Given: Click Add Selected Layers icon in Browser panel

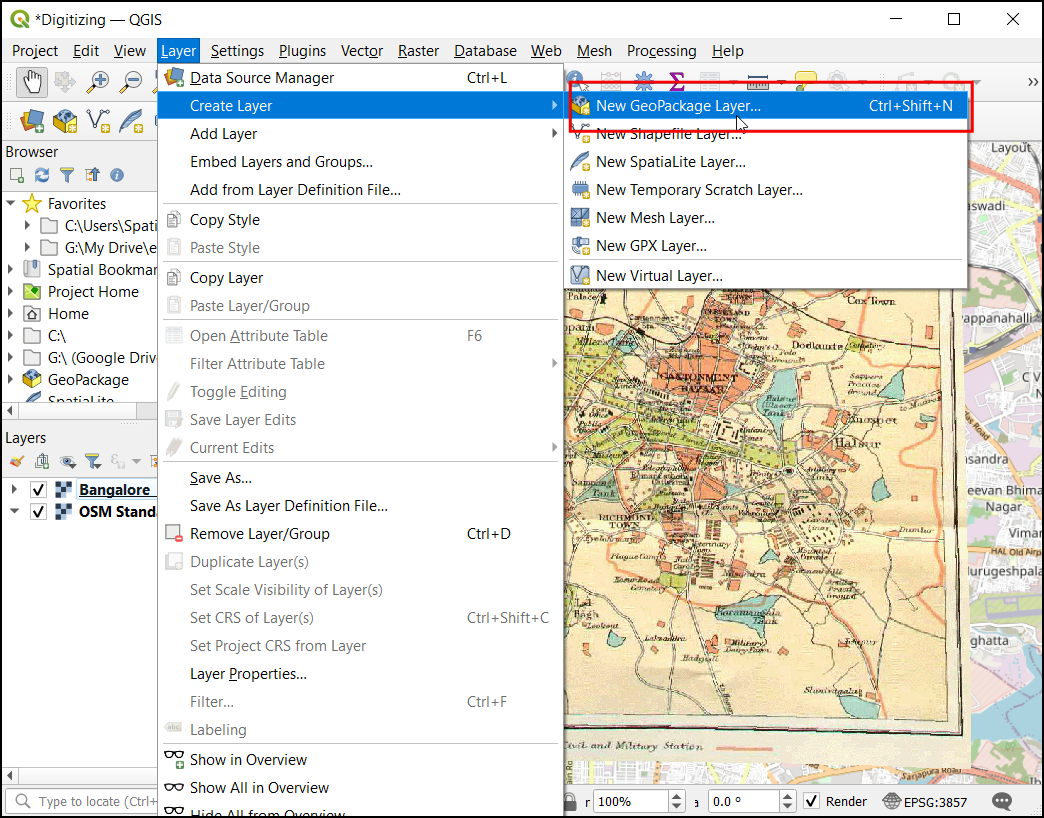Looking at the screenshot, I should (x=17, y=175).
